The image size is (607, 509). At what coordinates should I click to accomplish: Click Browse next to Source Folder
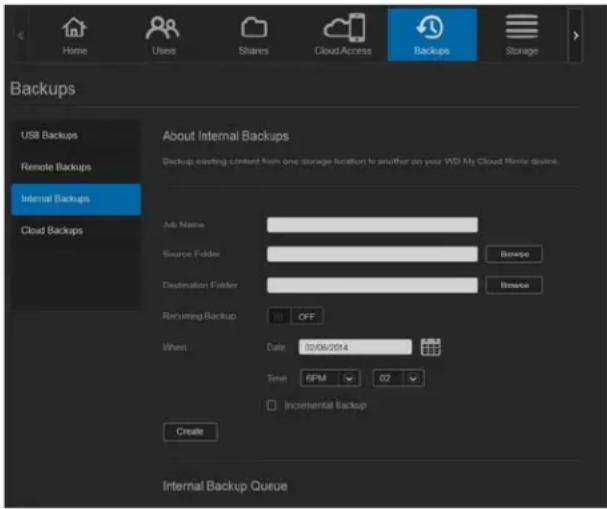pyautogui.click(x=514, y=254)
